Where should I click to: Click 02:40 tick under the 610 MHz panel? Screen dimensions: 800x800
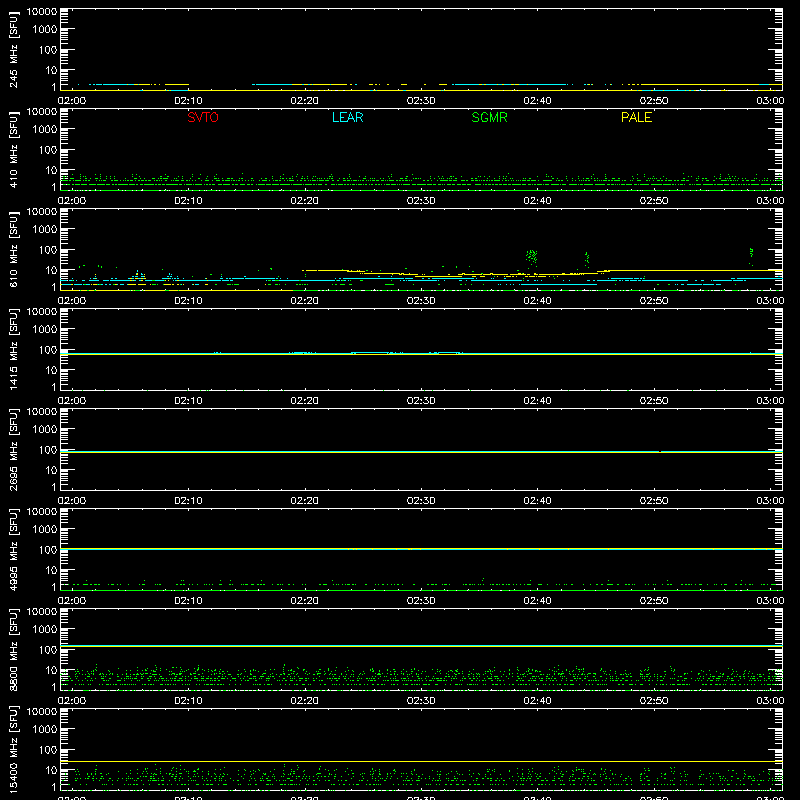click(537, 301)
